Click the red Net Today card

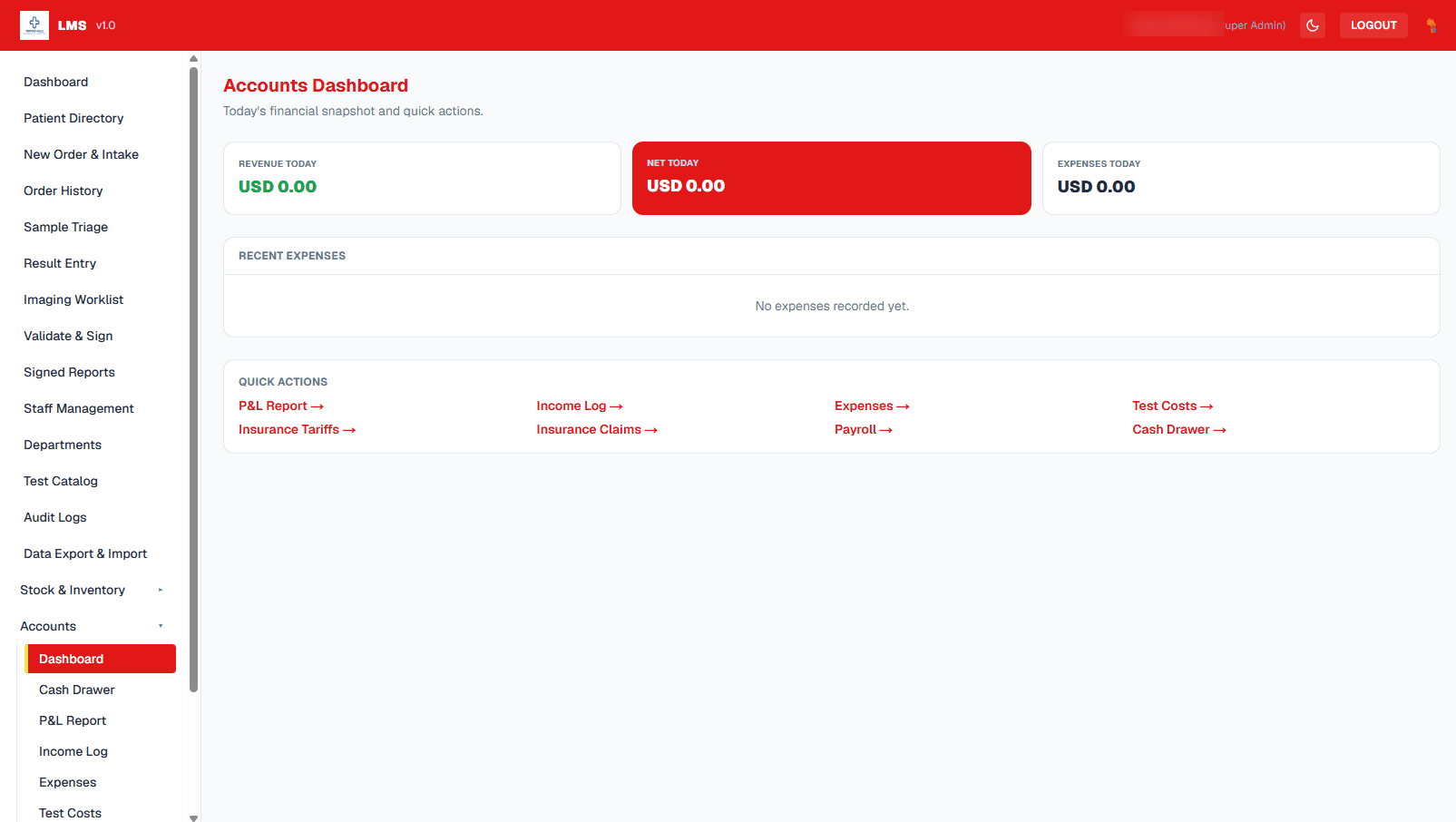(832, 178)
